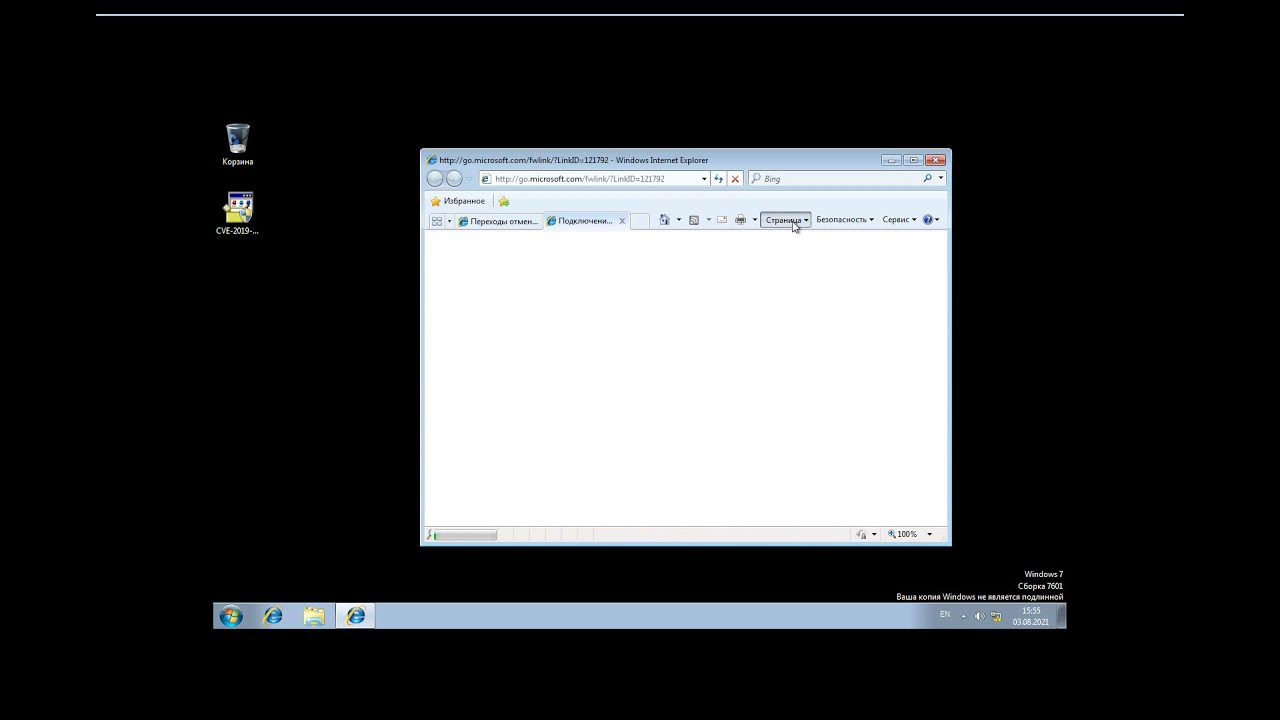Screen dimensions: 1280x720
Task: Stop loading with the red X icon
Action: 735,179
